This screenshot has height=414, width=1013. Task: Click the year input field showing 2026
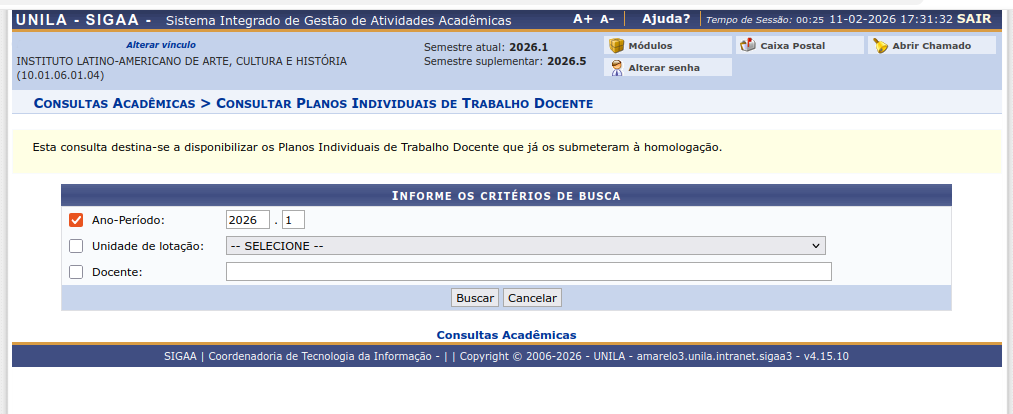click(x=248, y=220)
